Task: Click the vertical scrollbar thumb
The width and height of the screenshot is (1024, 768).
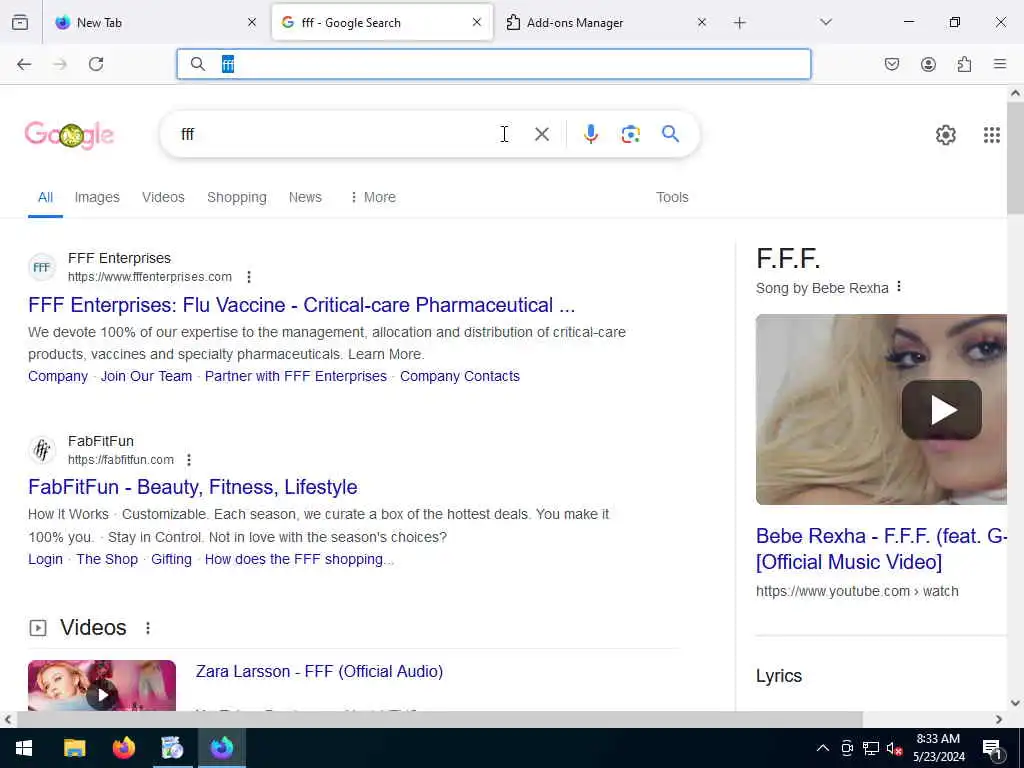Action: [x=1015, y=159]
